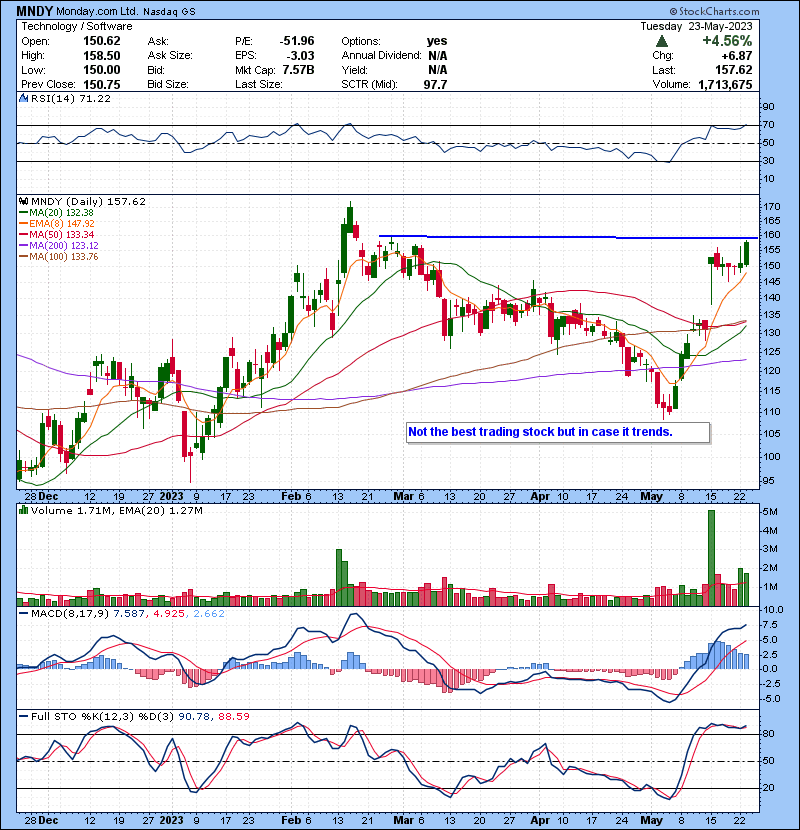Click the EMA(8) 147.92 legend entry
The width and height of the screenshot is (800, 830).
click(57, 224)
